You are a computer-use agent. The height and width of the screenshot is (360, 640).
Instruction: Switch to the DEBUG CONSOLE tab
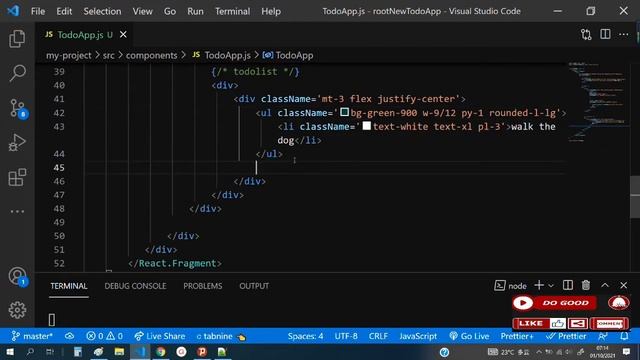tap(135, 286)
